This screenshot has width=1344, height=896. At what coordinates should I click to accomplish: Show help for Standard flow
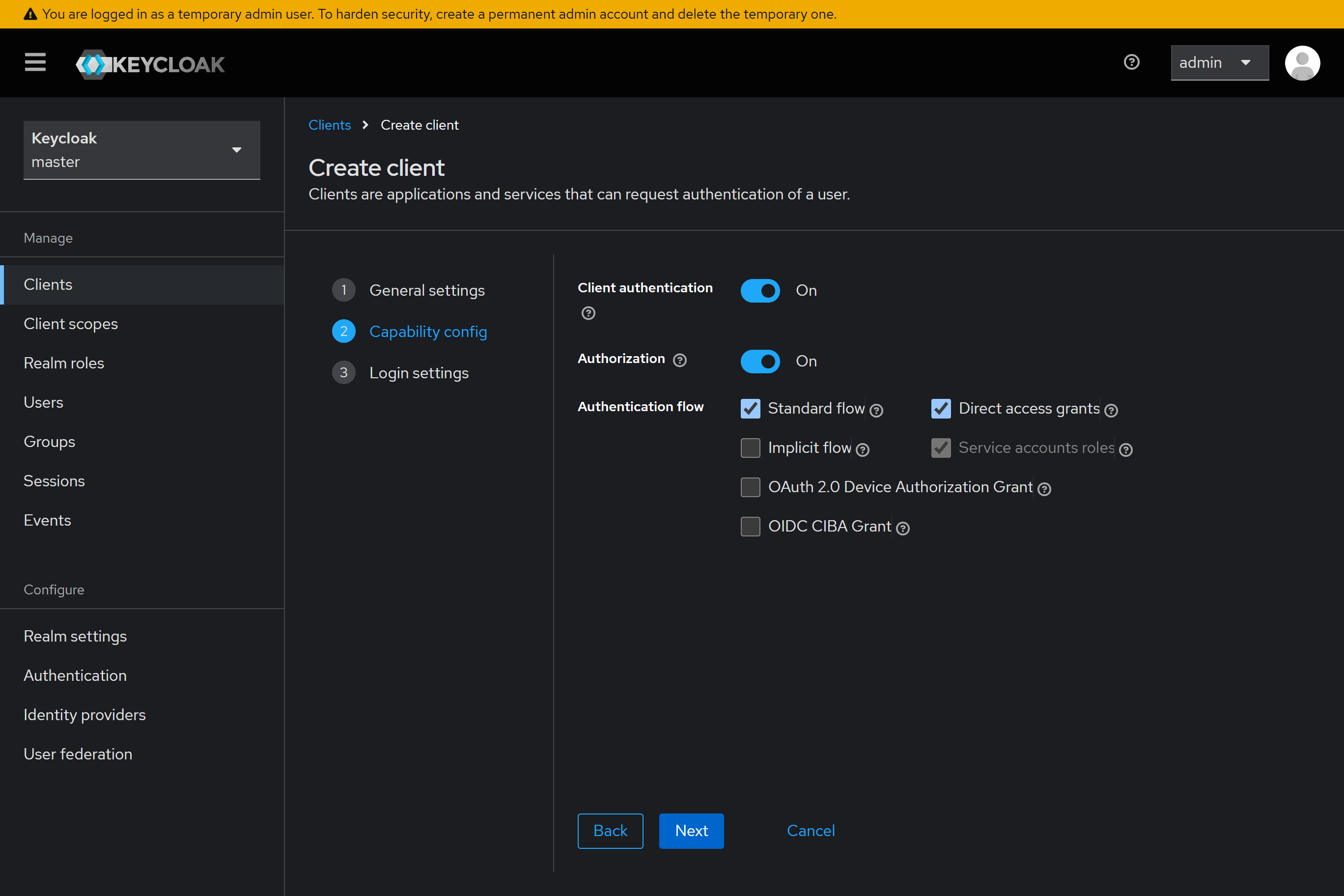[x=876, y=410]
